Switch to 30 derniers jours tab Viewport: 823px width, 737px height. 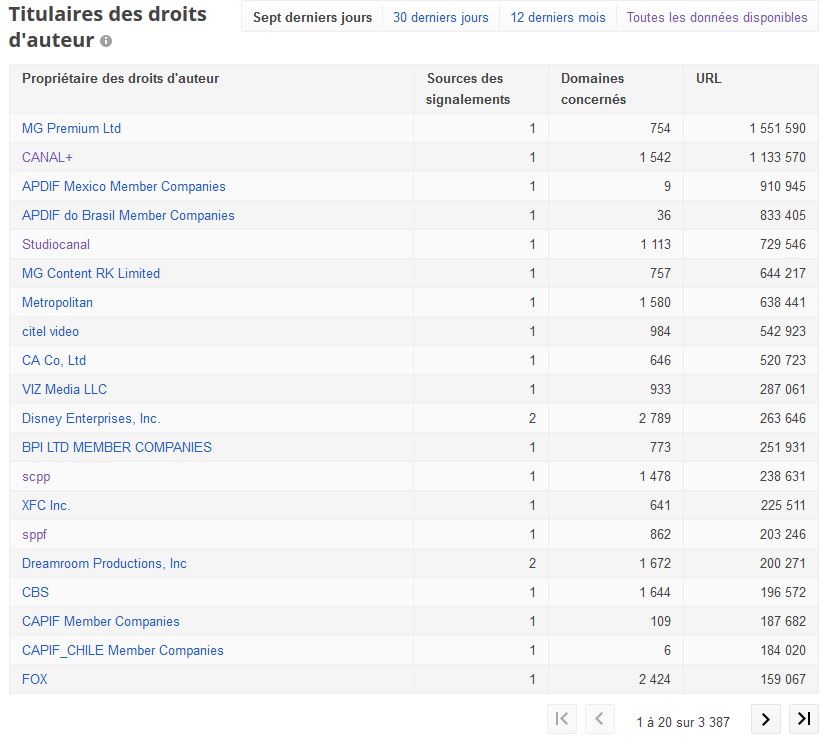pyautogui.click(x=441, y=17)
